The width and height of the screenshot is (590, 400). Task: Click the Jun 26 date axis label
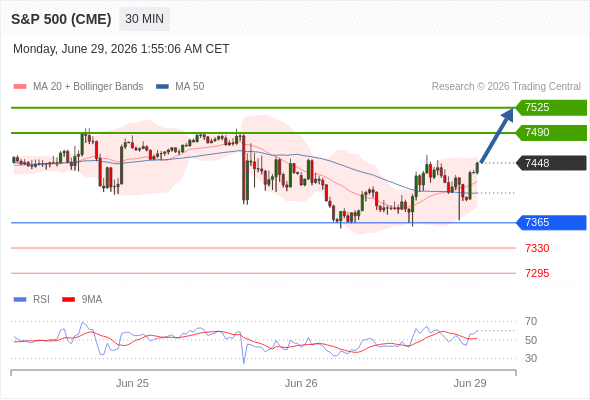[301, 383]
